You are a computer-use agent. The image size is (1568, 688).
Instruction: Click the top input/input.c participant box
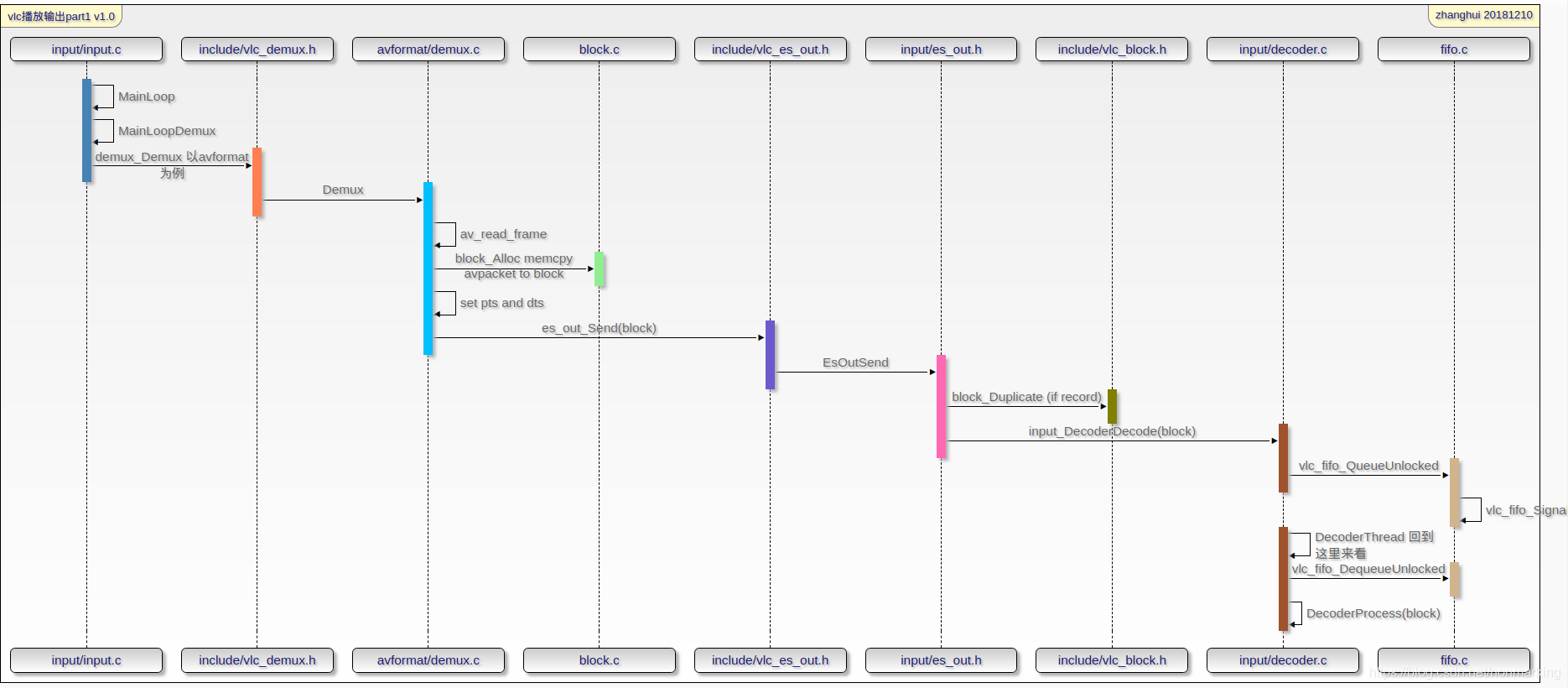86,50
